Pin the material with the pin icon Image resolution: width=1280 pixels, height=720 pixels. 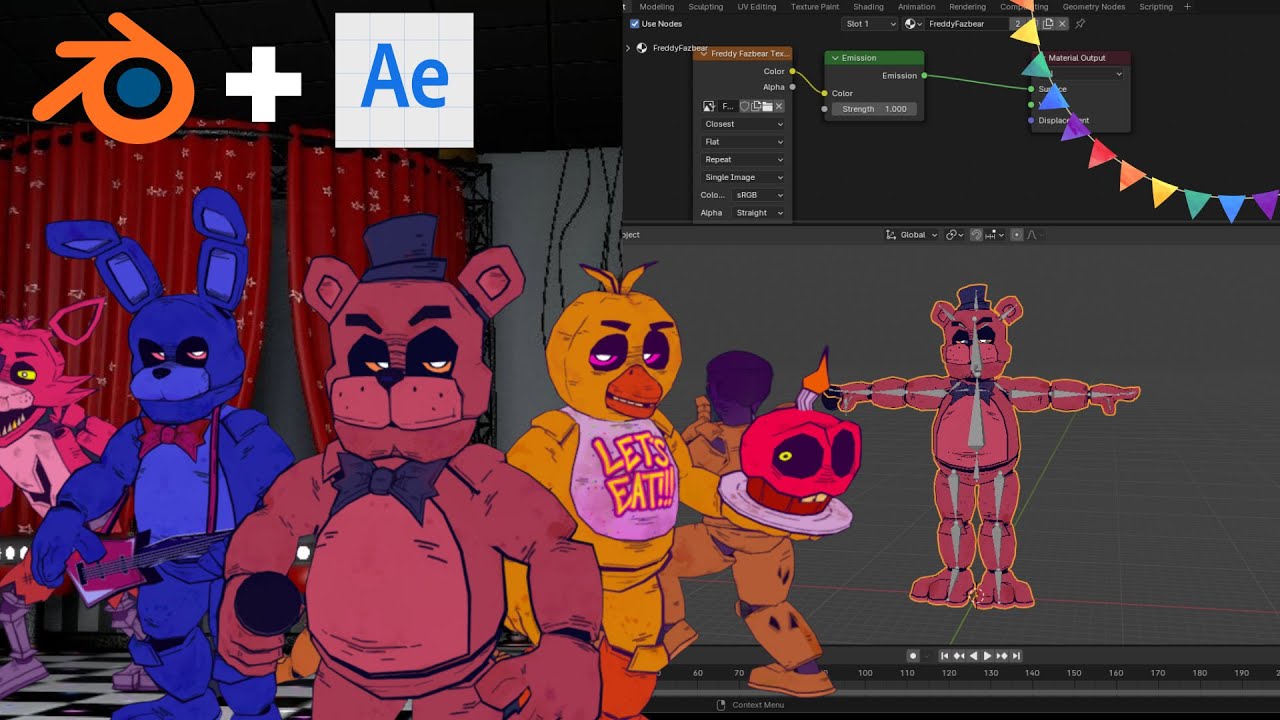pyautogui.click(x=1080, y=24)
